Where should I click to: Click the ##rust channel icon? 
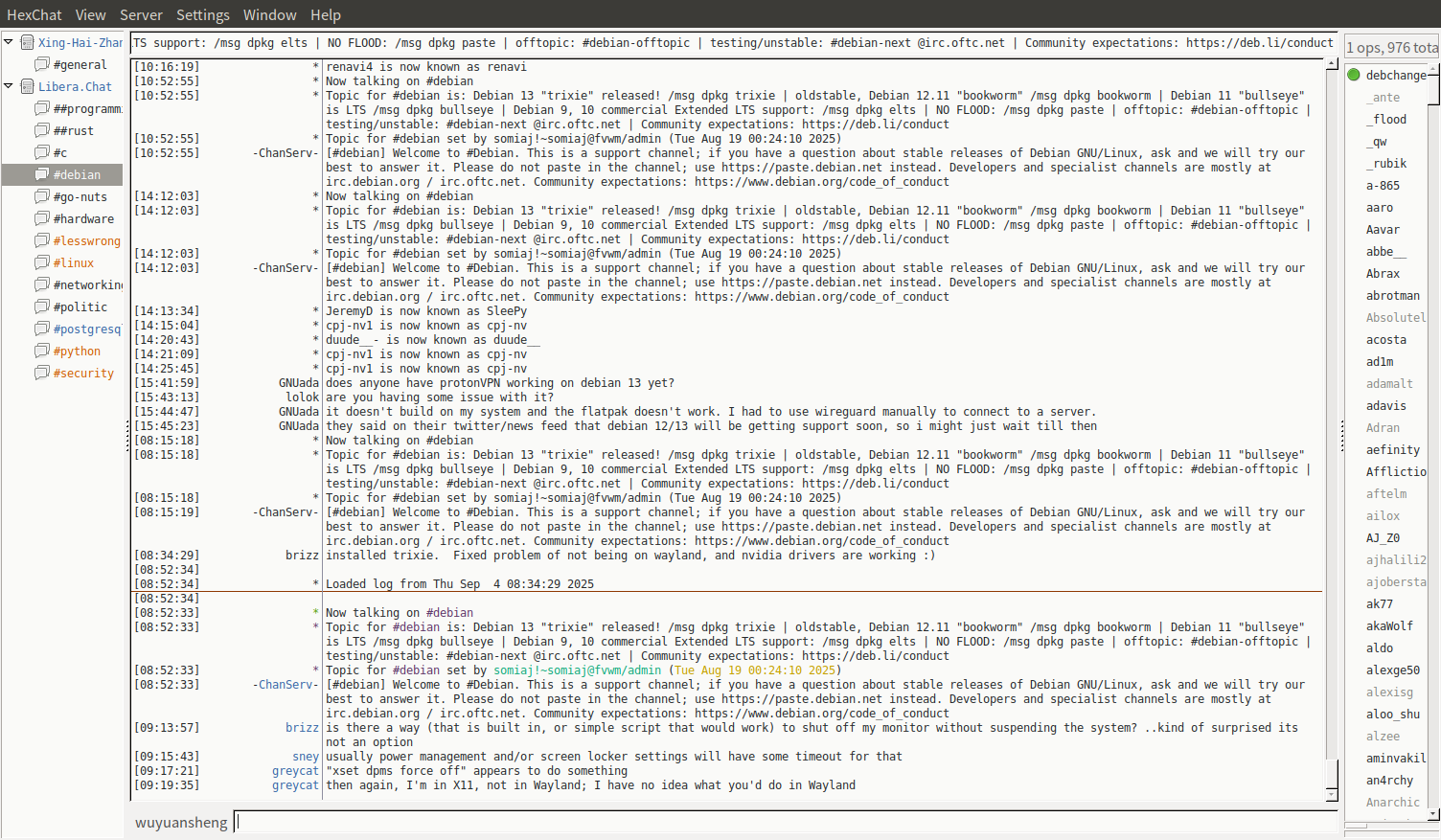[x=42, y=130]
